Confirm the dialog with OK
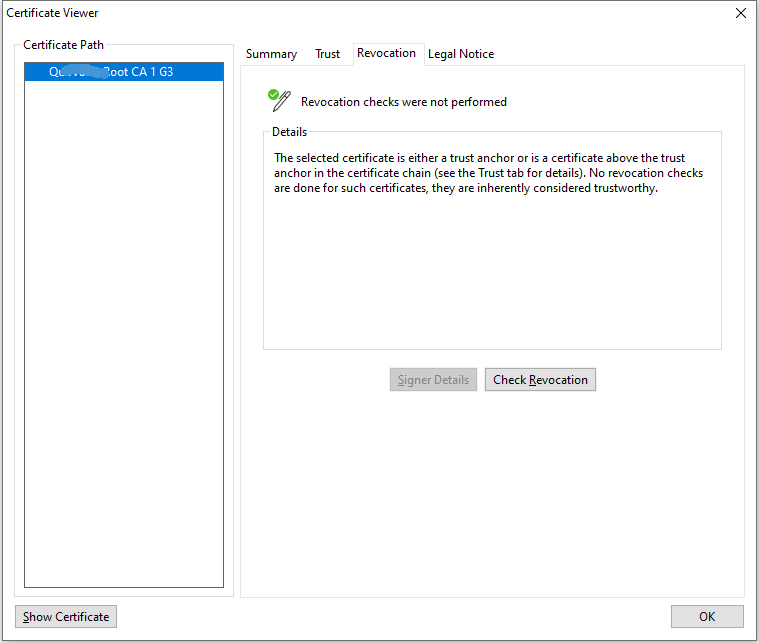759x643 pixels. [707, 616]
